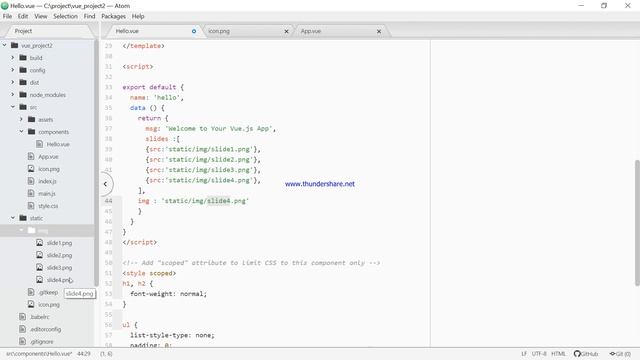Click the build folder icon
640x360 pixels.
coord(23,58)
